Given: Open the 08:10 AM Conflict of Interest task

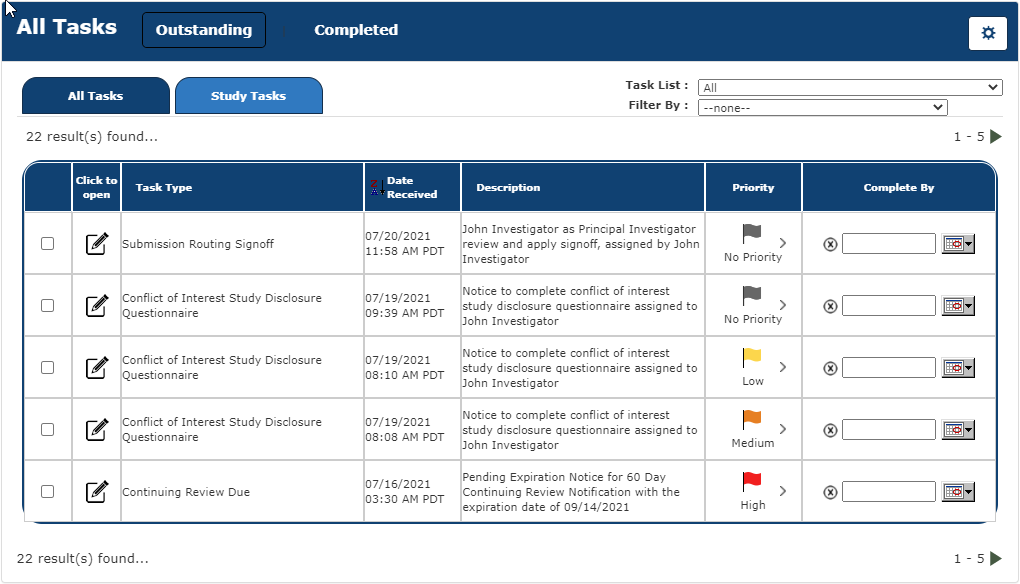Looking at the screenshot, I should click(x=97, y=367).
